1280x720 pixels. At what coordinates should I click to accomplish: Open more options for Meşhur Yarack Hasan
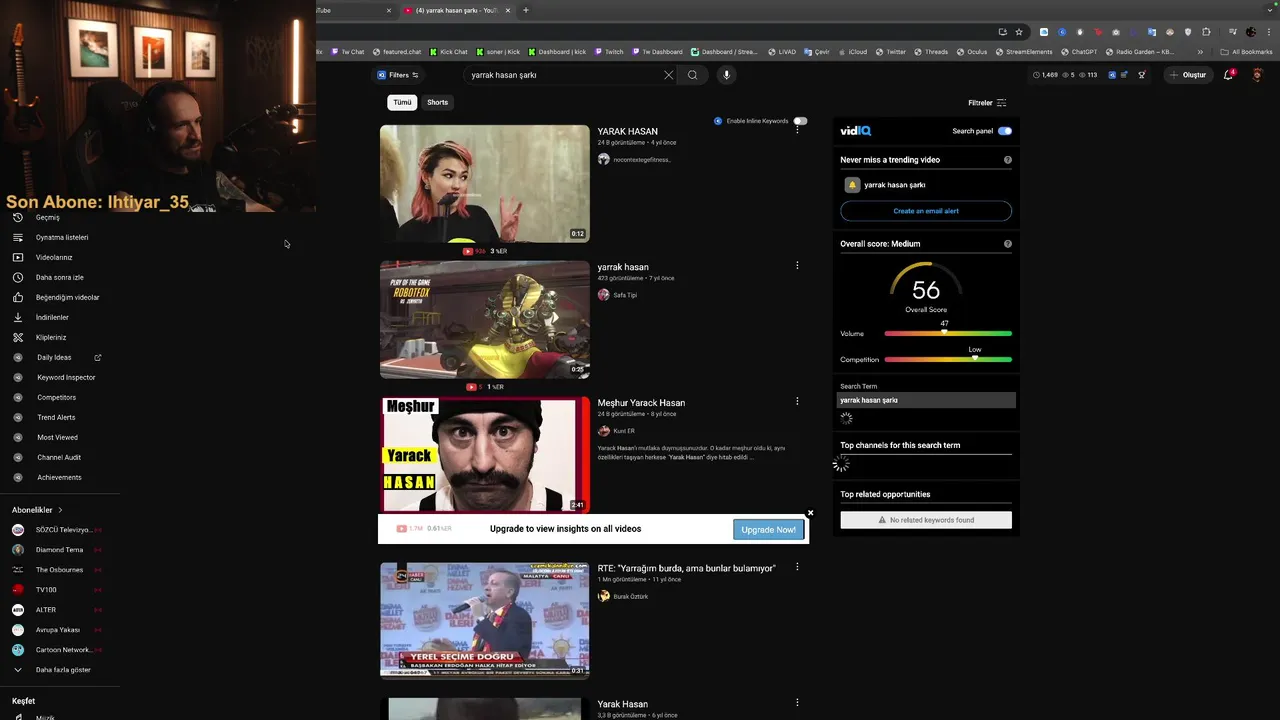(x=797, y=401)
